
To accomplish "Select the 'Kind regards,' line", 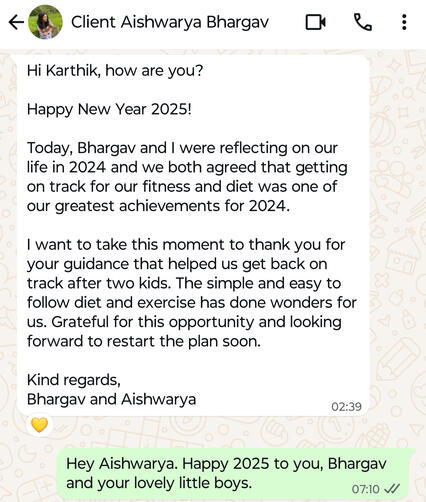I will pos(74,380).
